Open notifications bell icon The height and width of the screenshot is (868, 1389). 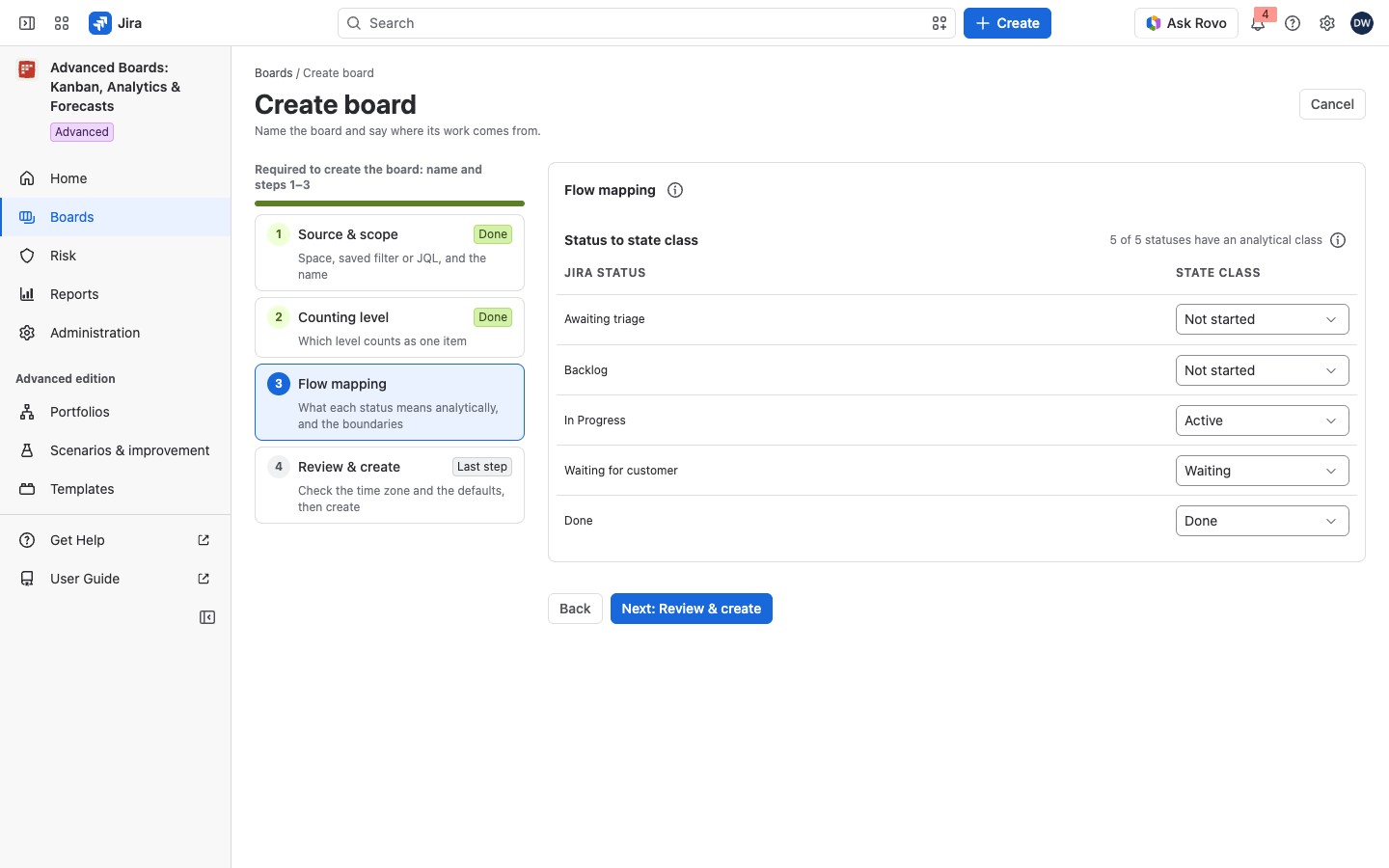tap(1258, 23)
